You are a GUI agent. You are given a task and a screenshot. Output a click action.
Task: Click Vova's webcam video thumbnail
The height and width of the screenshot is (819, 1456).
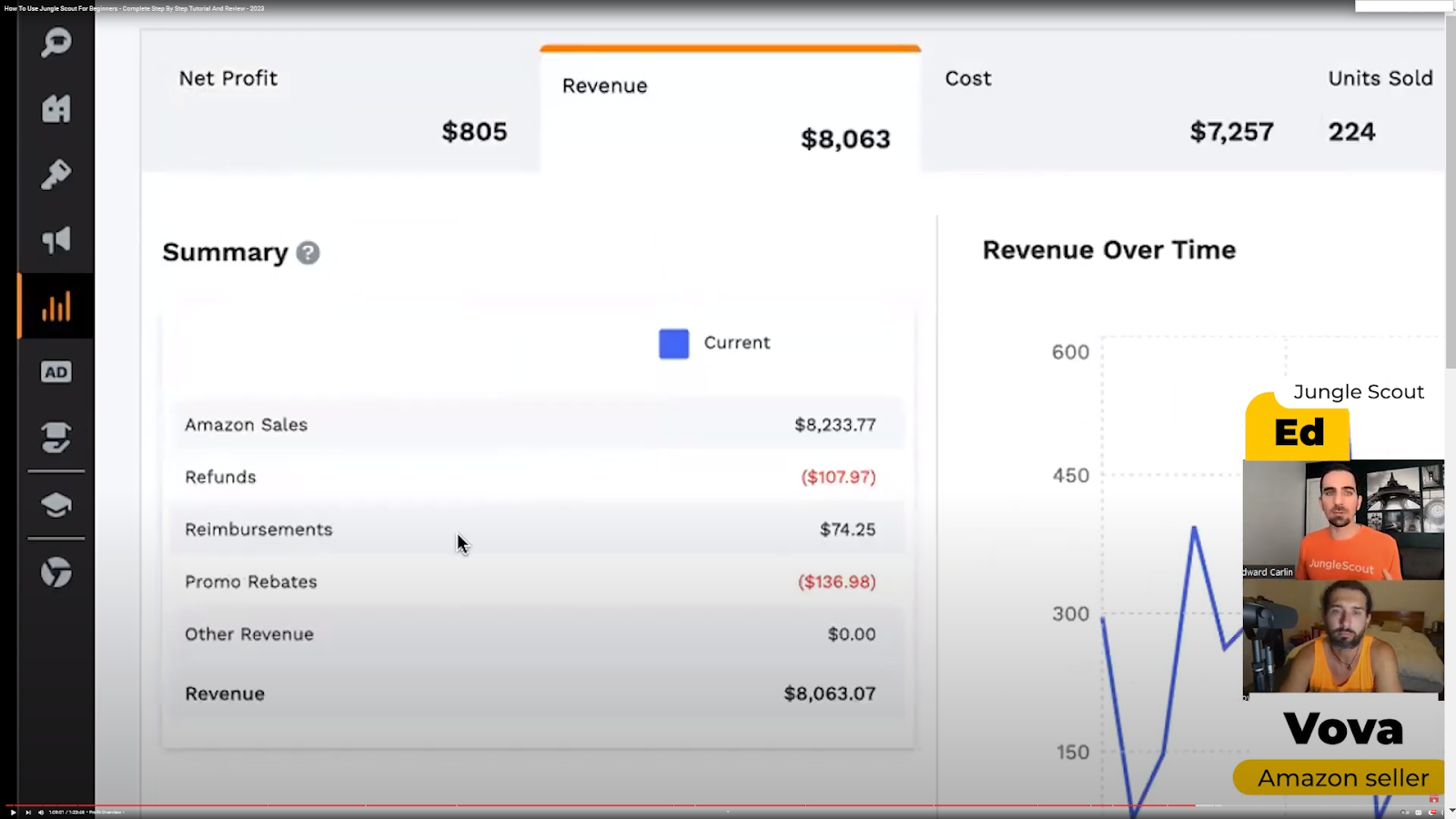1343,640
